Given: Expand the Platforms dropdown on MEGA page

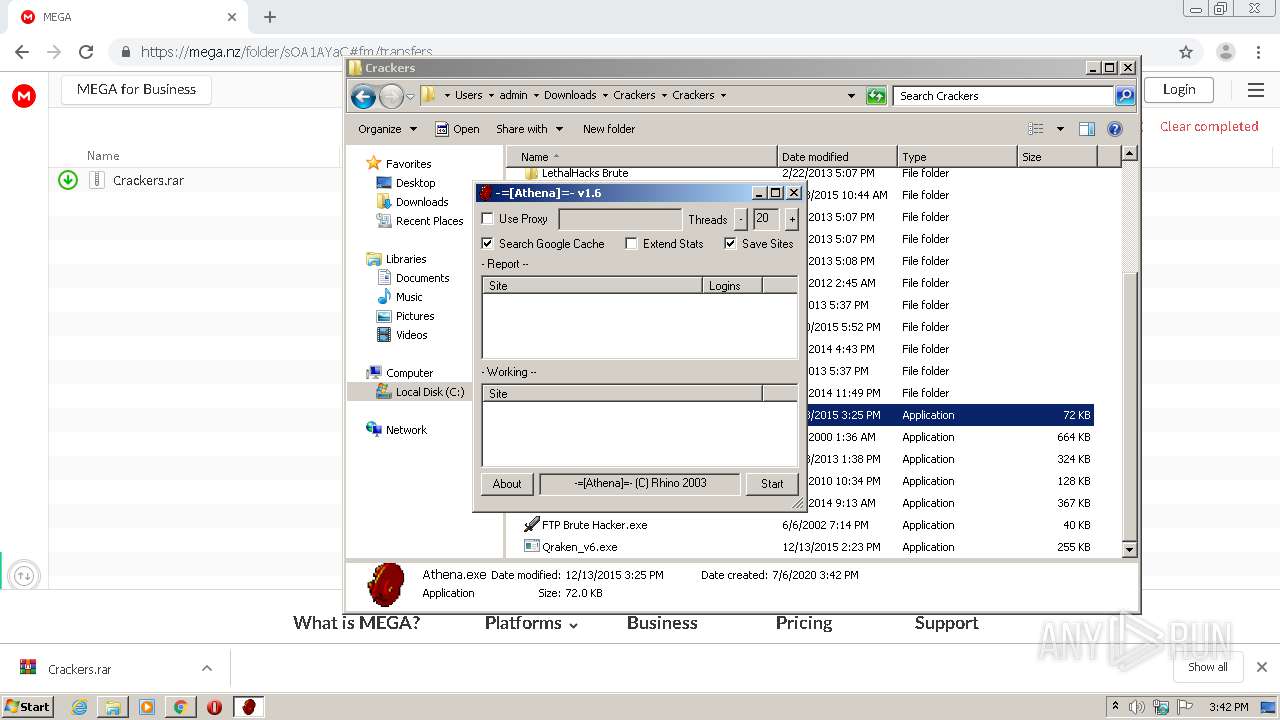Looking at the screenshot, I should click(x=532, y=623).
